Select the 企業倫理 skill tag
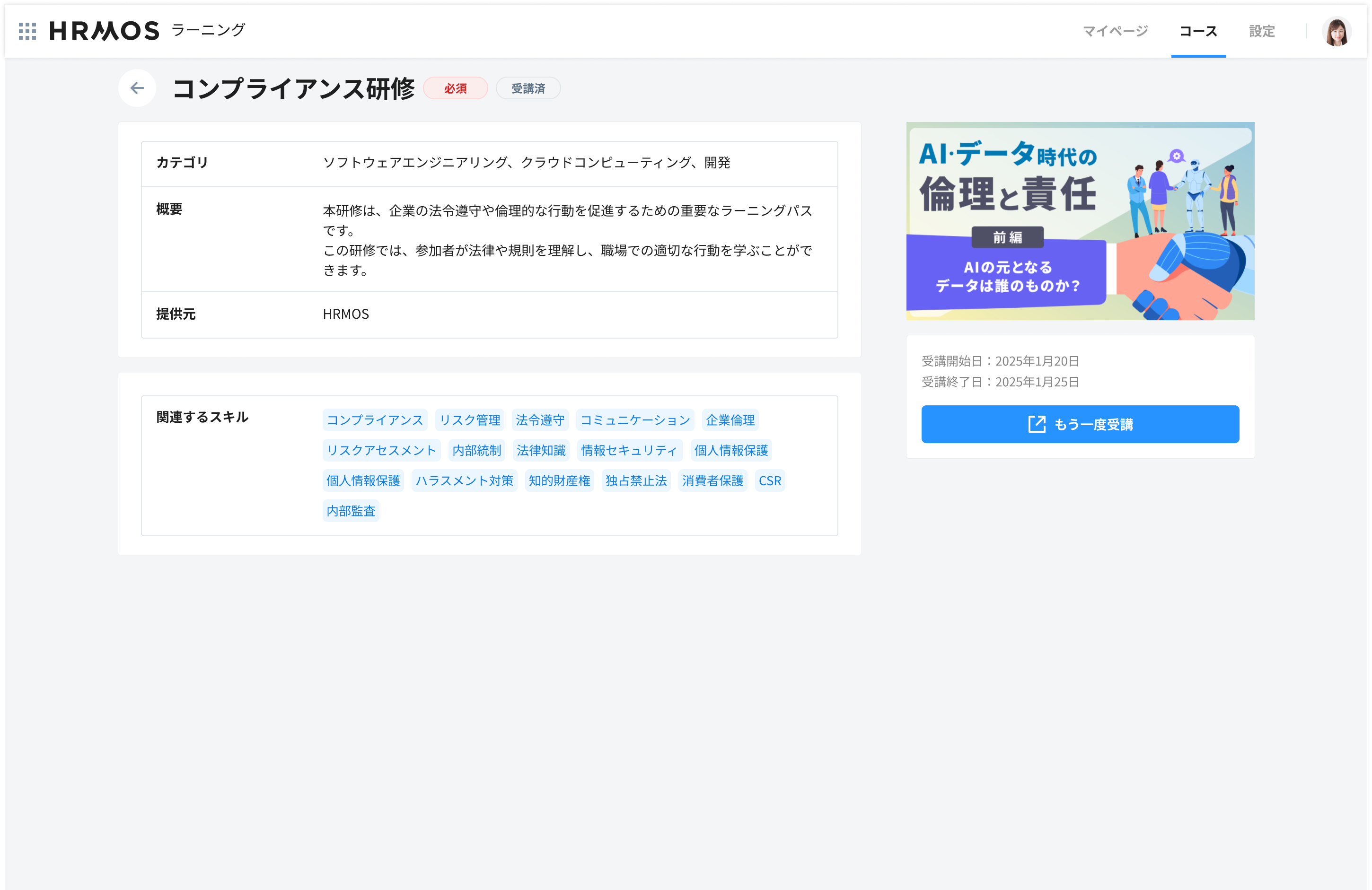 [x=730, y=420]
